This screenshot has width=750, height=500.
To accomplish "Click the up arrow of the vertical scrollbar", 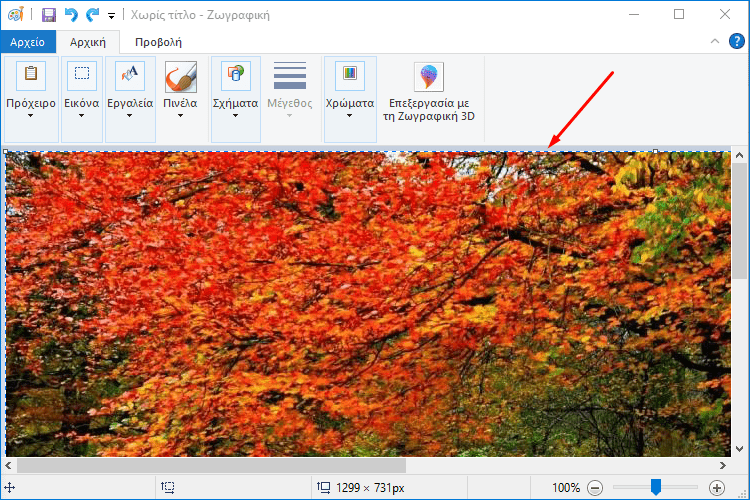I will click(x=739, y=155).
